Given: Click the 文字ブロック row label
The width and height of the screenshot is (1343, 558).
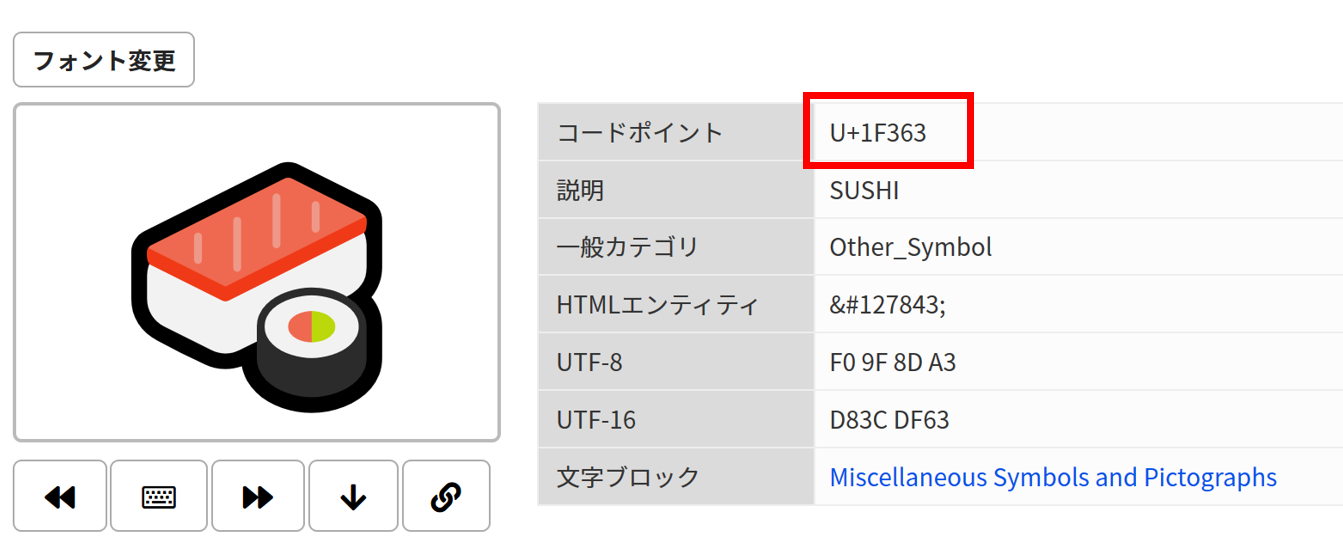Looking at the screenshot, I should (x=628, y=477).
